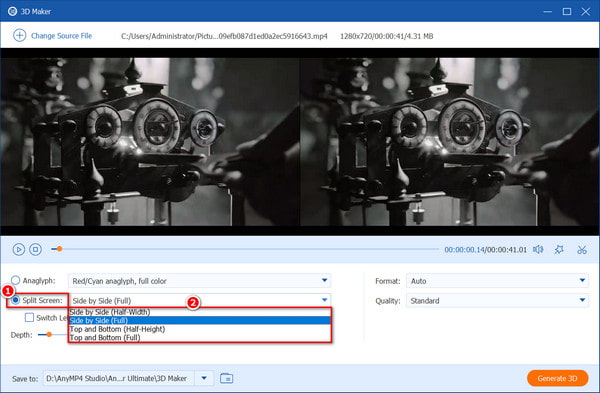This screenshot has width=600, height=393.
Task: Minimize the 3D Maker window
Action: pos(548,11)
